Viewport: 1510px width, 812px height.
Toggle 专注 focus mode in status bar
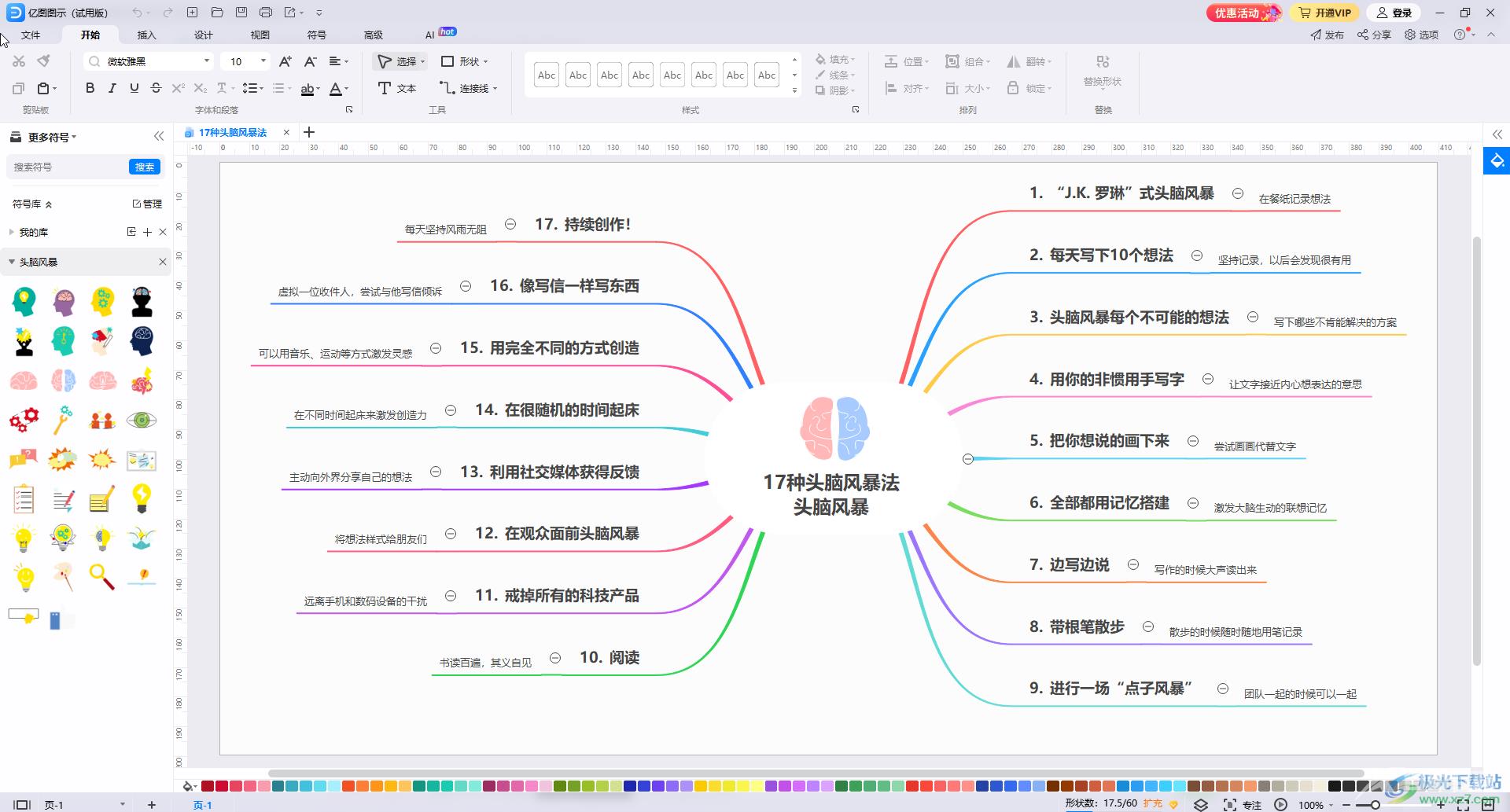(x=1243, y=804)
